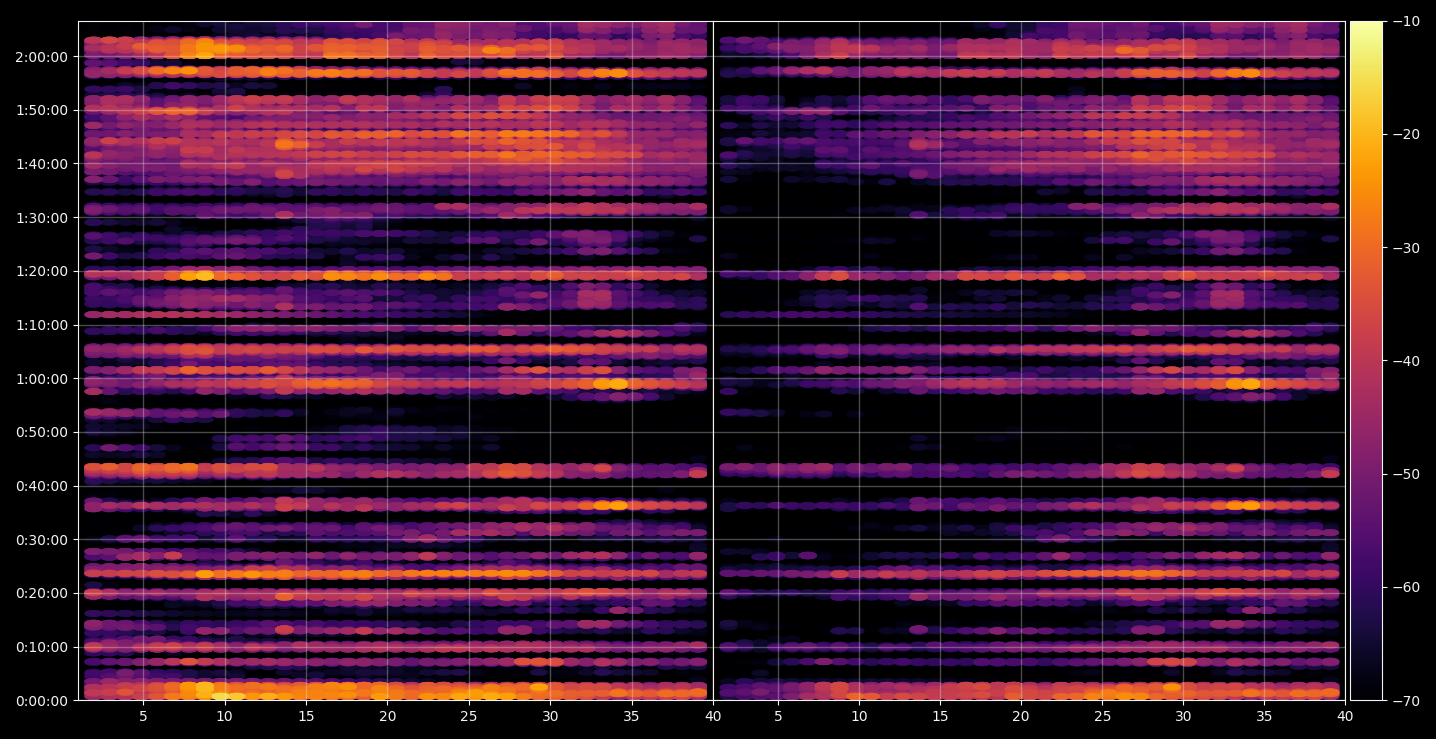The height and width of the screenshot is (739, 1436).
Task: Click x-axis label 25 under the left heatmap
Action: click(x=469, y=717)
